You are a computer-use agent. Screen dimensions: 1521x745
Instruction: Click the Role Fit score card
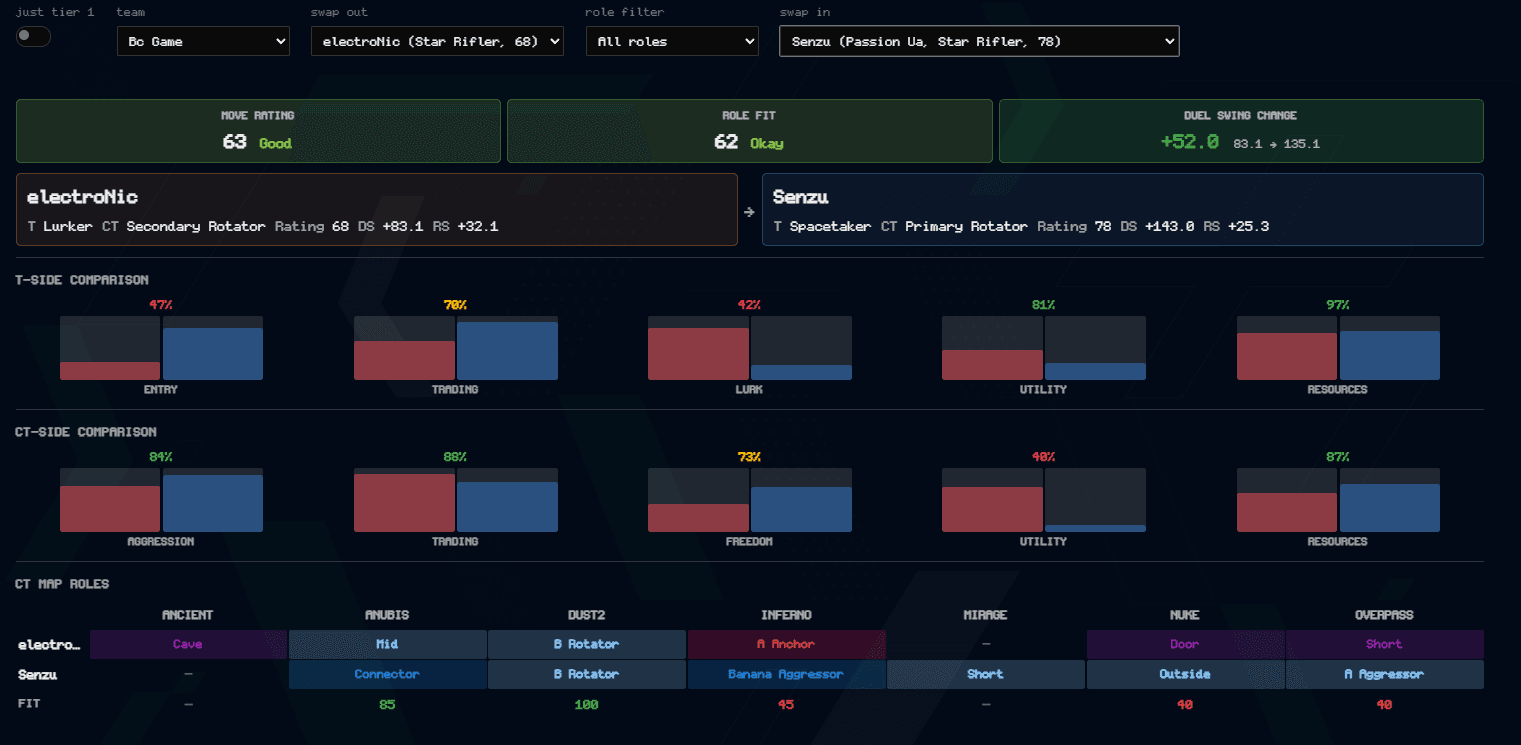(750, 131)
